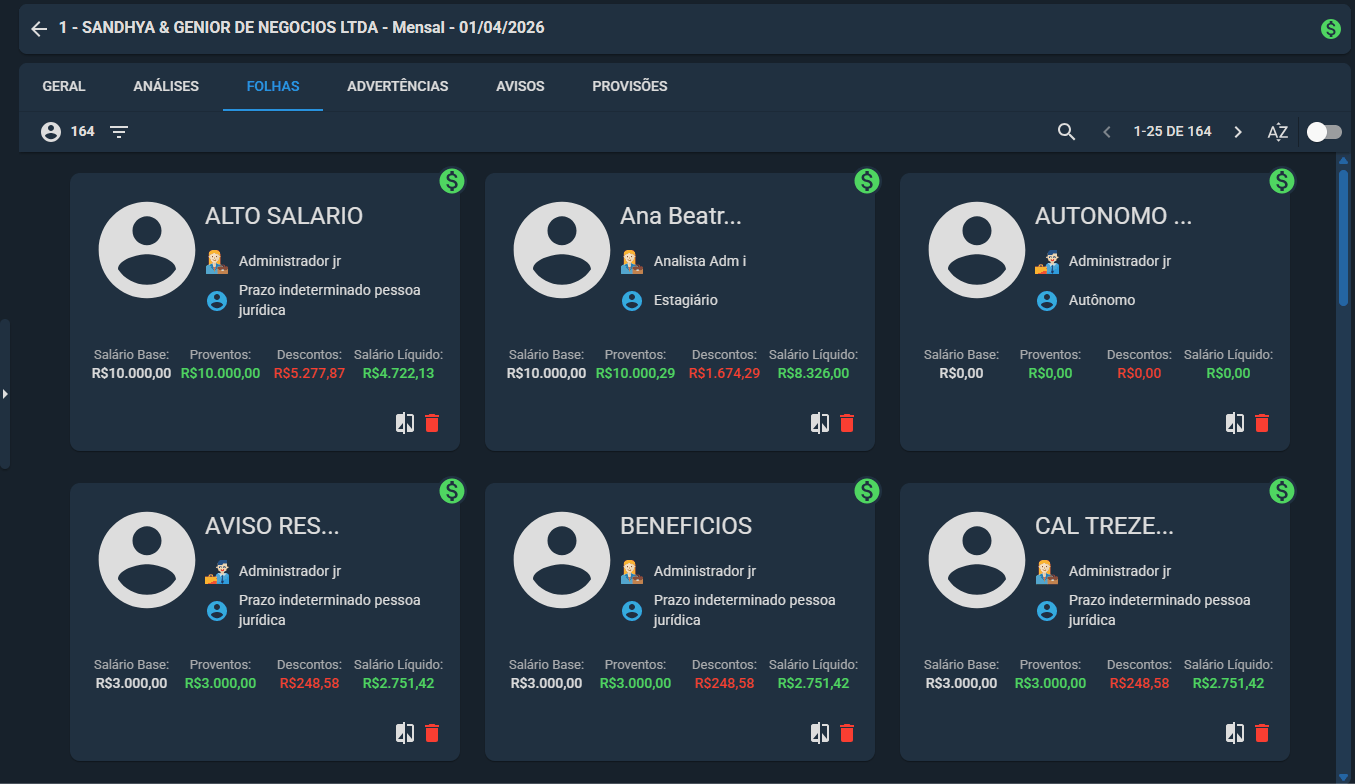
Task: Delete the BENEFICIOS payroll card
Action: click(x=847, y=733)
